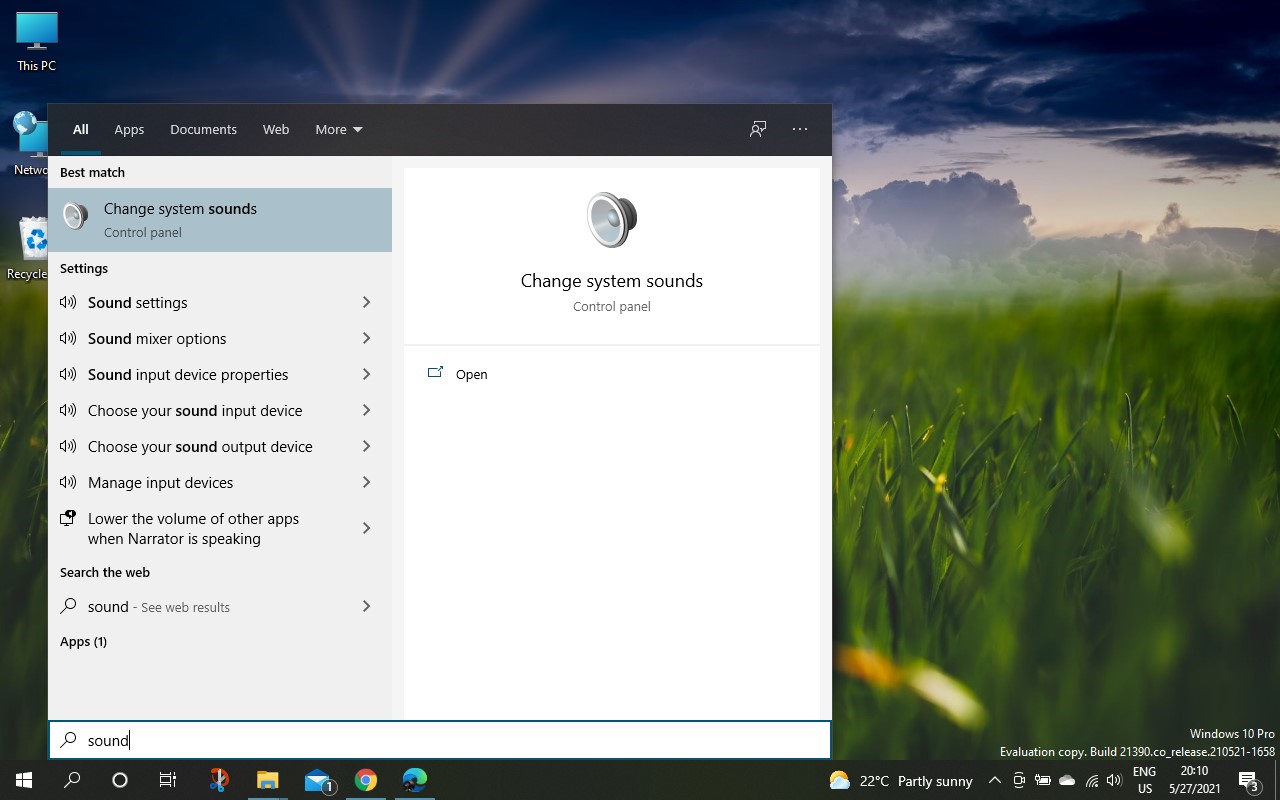Select This PC desktop icon
This screenshot has height=800, width=1280.
click(x=37, y=42)
